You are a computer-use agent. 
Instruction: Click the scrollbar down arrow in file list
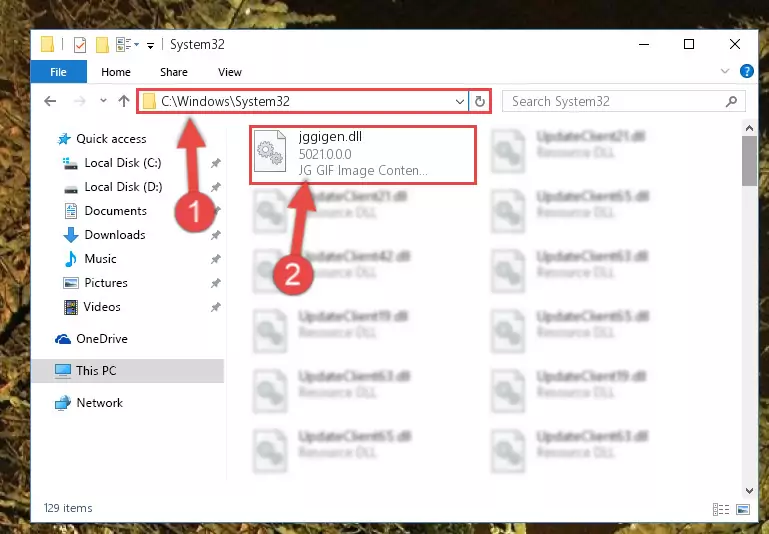click(749, 490)
